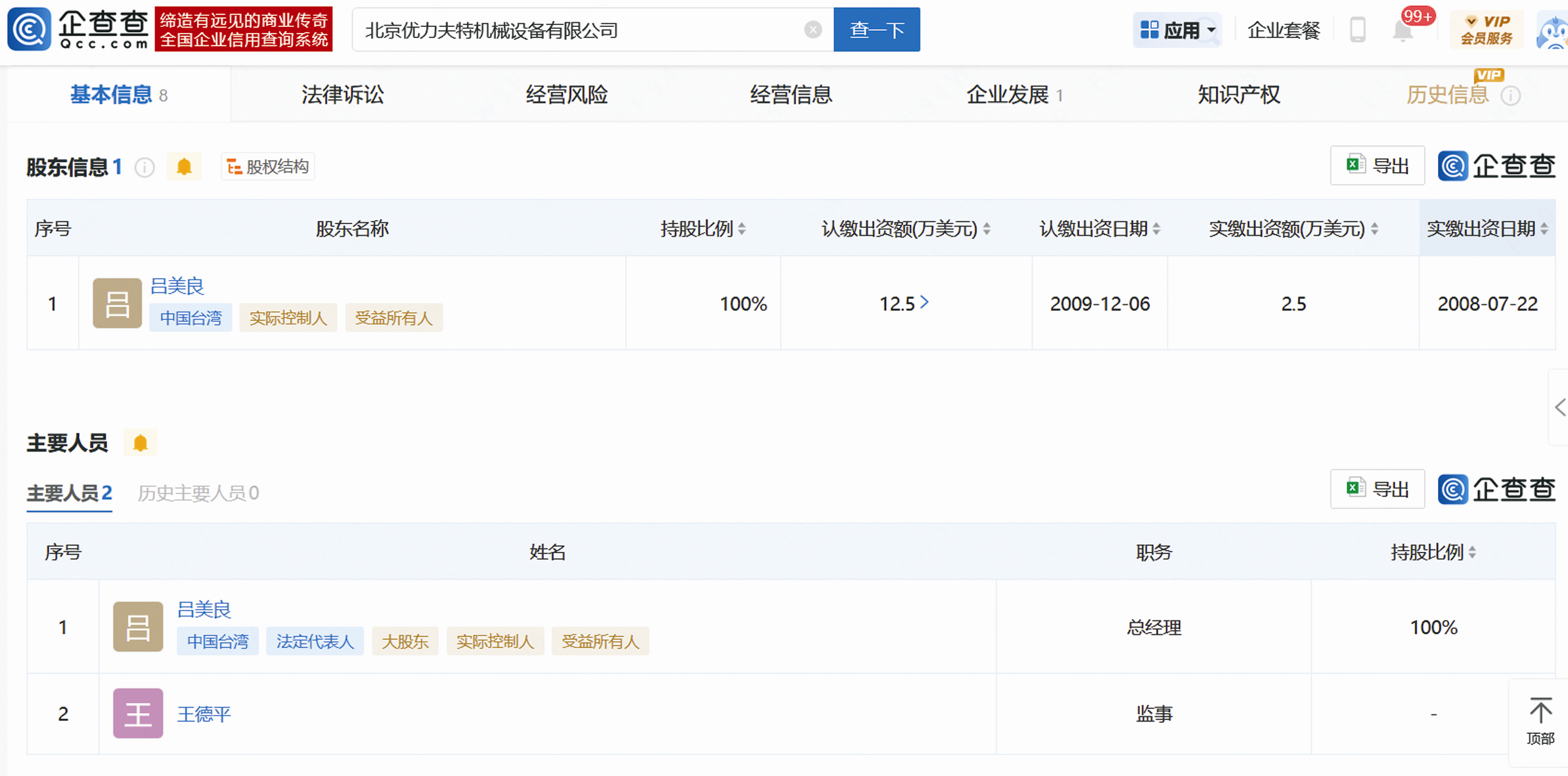Export 主要人员 table to Excel
Screen dimensions: 1568x776
pyautogui.click(x=1377, y=489)
